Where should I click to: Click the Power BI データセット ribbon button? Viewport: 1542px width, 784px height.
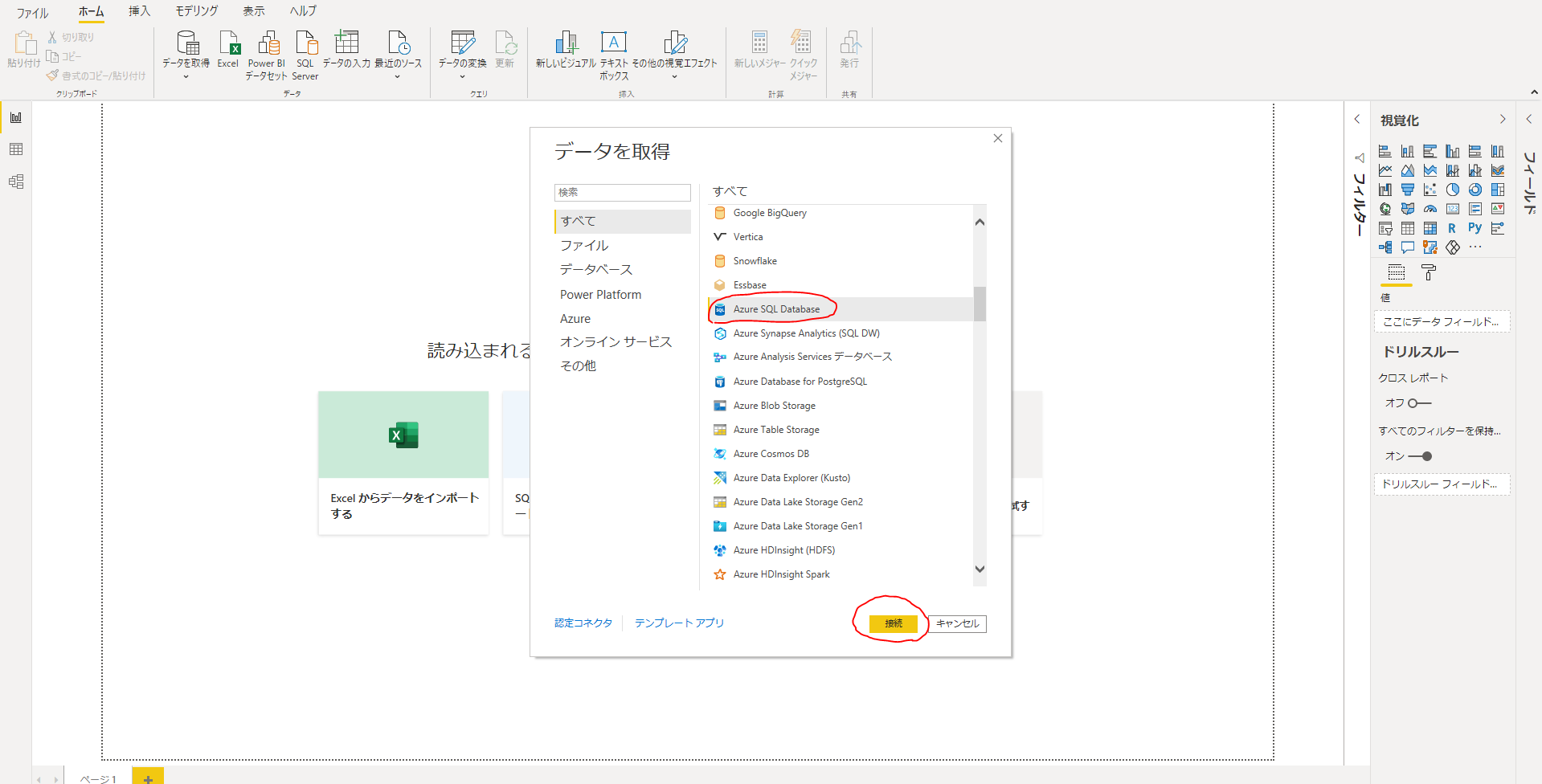coord(267,55)
